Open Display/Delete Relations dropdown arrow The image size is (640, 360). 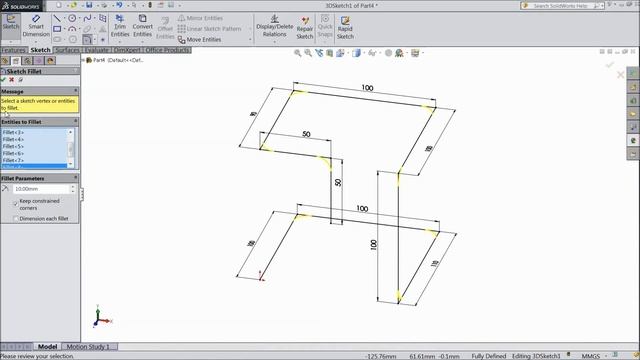point(274,41)
